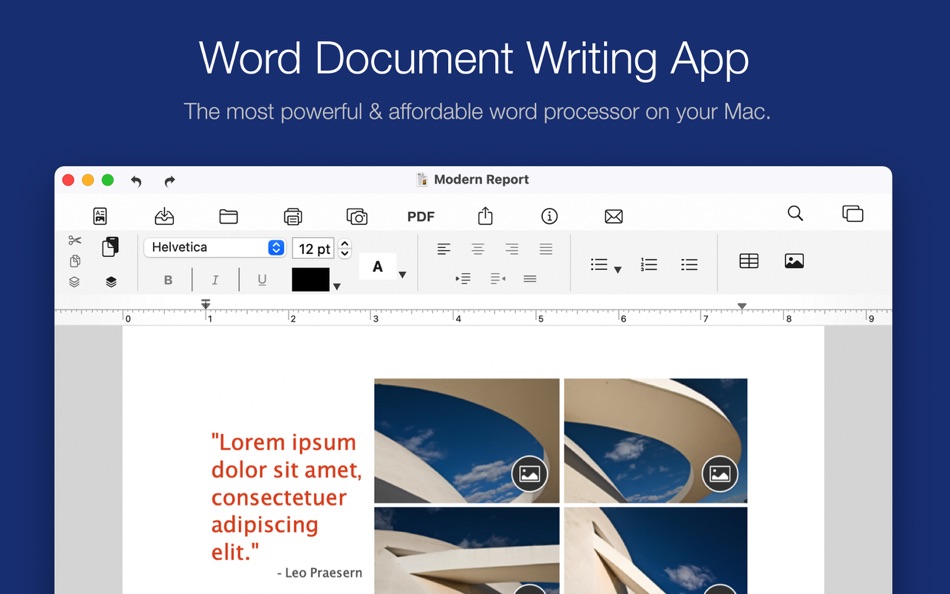Open the document templates icon
950x594 pixels.
point(100,216)
